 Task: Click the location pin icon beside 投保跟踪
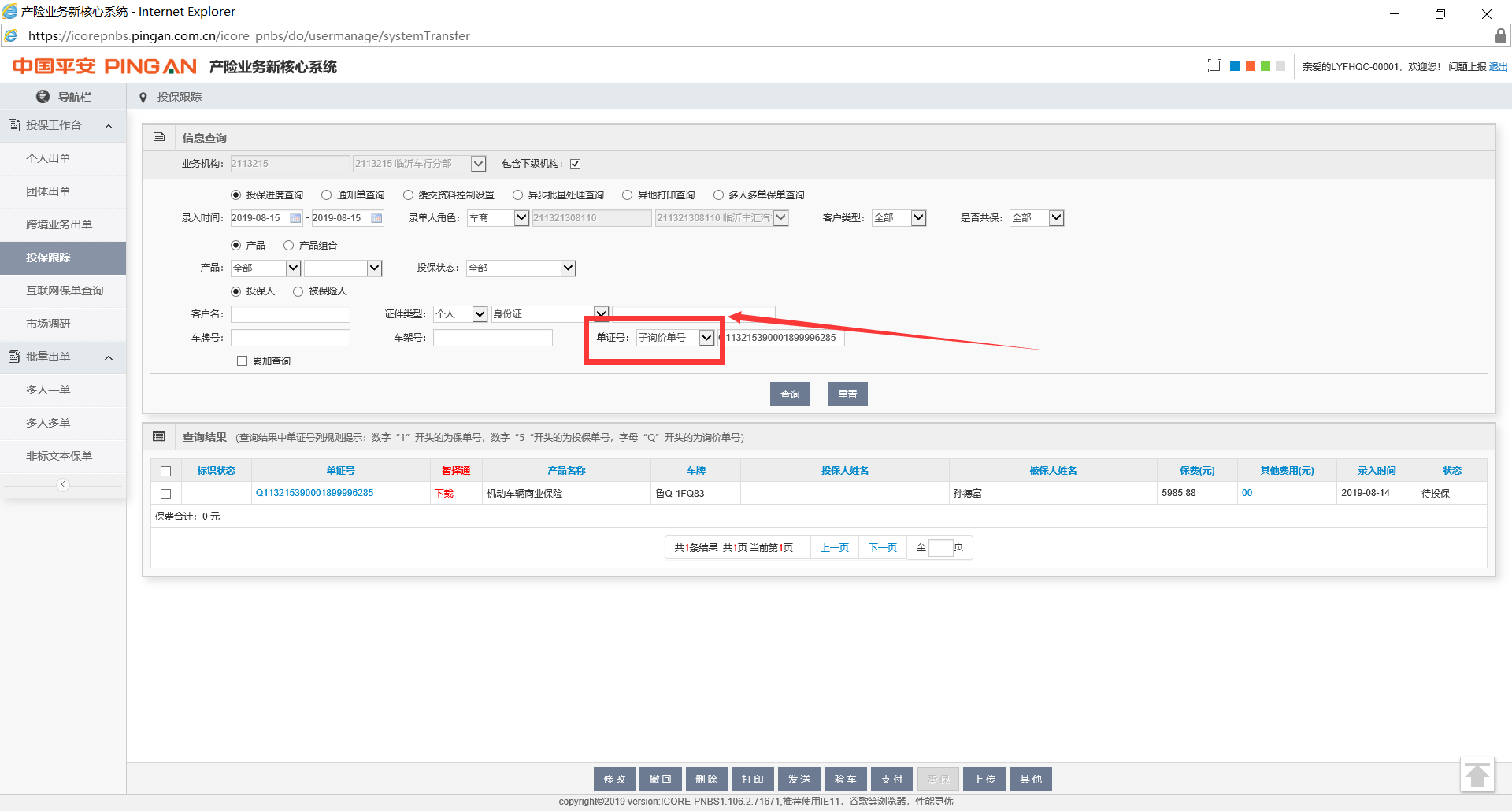(143, 97)
